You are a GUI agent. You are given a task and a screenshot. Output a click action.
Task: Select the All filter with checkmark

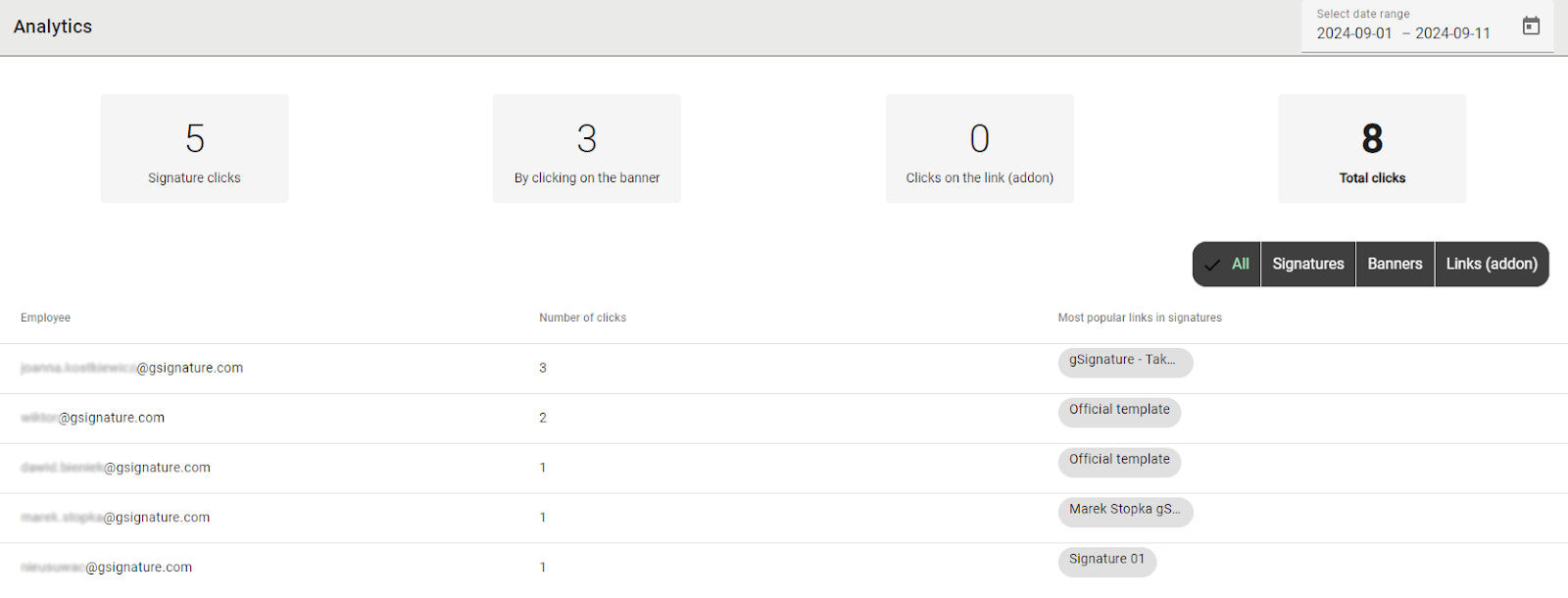[x=1227, y=264]
